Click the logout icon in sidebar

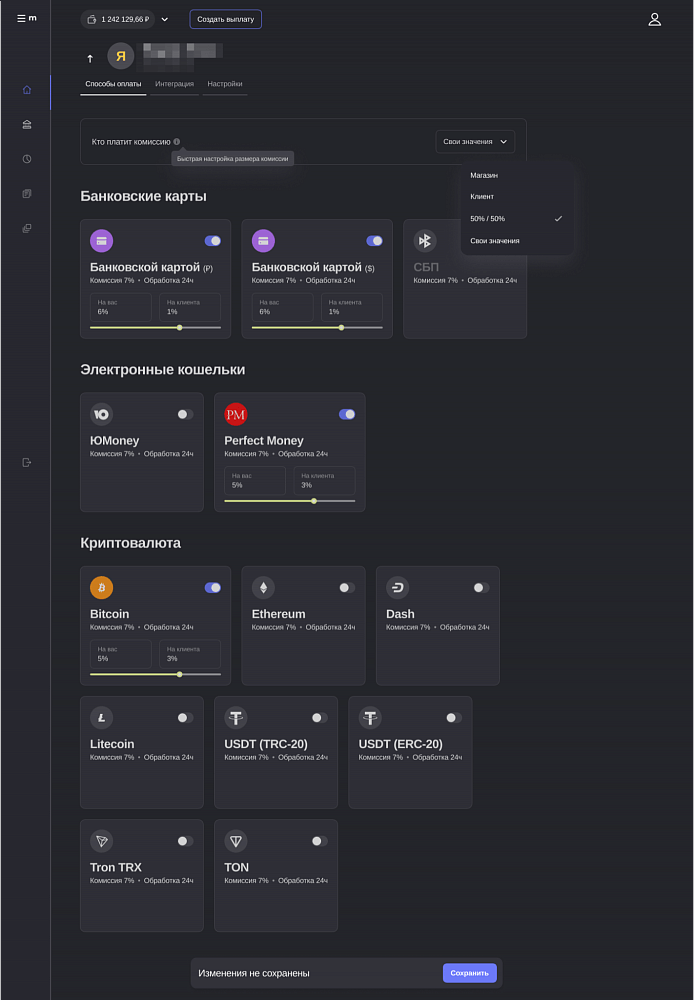27,462
